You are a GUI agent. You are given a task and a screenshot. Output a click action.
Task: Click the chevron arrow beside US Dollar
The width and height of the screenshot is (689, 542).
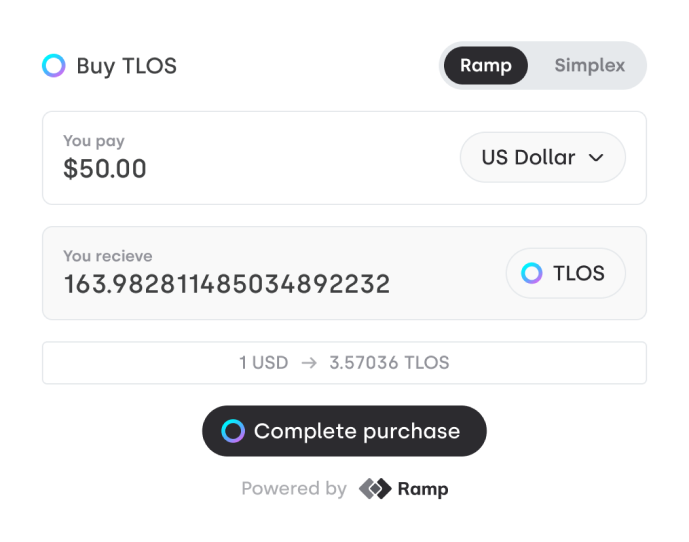coord(596,158)
